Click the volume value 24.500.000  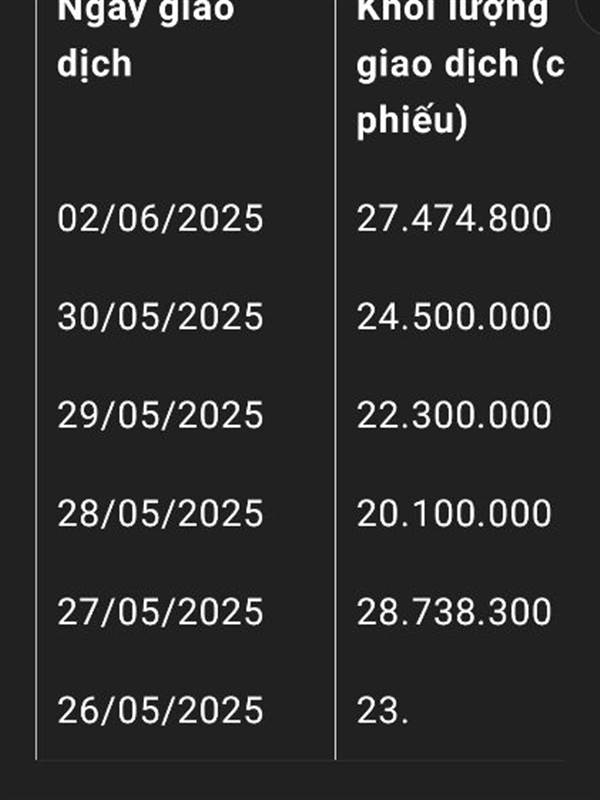coord(454,317)
